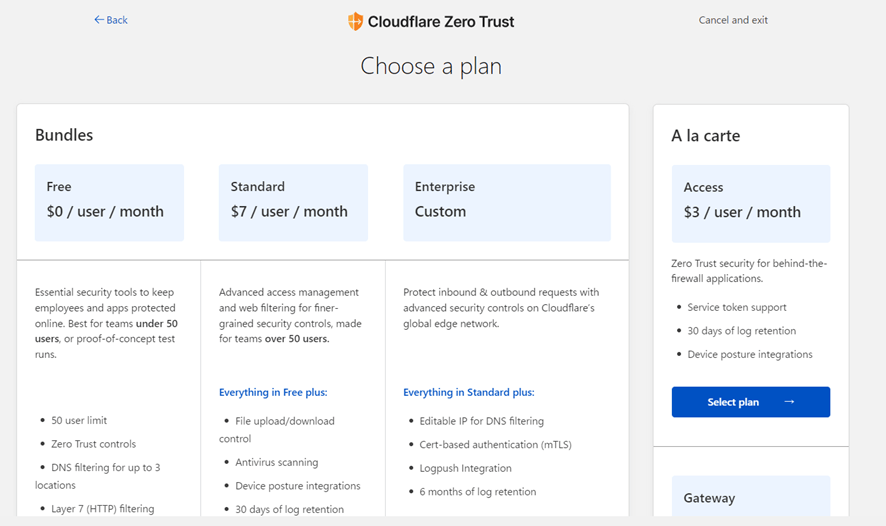This screenshot has height=526, width=886.
Task: Click the Service token support item
Action: pos(736,307)
